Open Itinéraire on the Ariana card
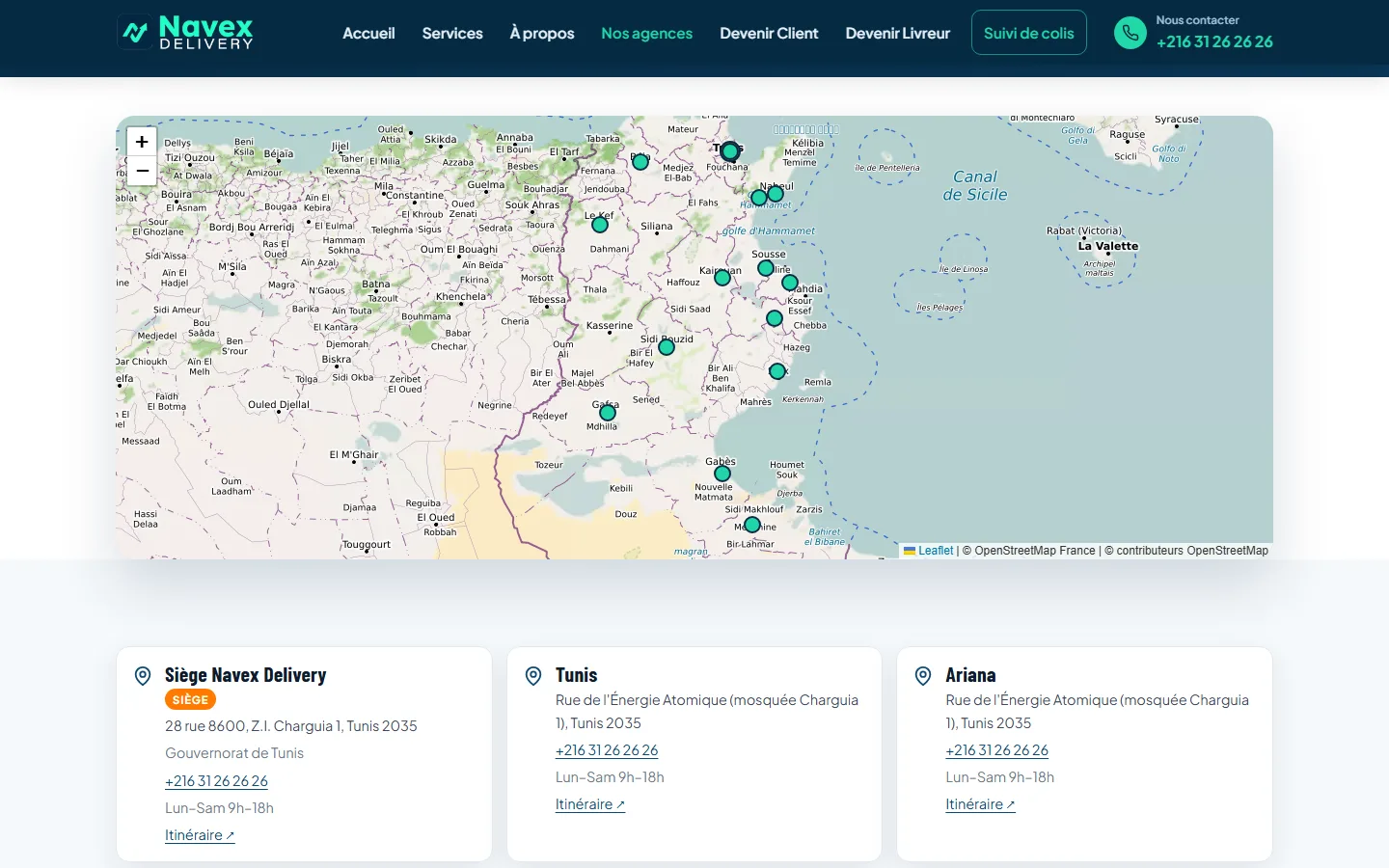 (980, 804)
